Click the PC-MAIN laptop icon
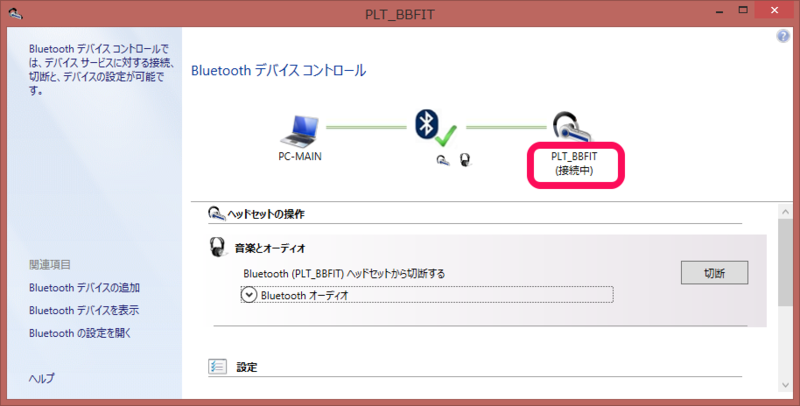Viewport: 800px width, 406px height. tap(299, 131)
